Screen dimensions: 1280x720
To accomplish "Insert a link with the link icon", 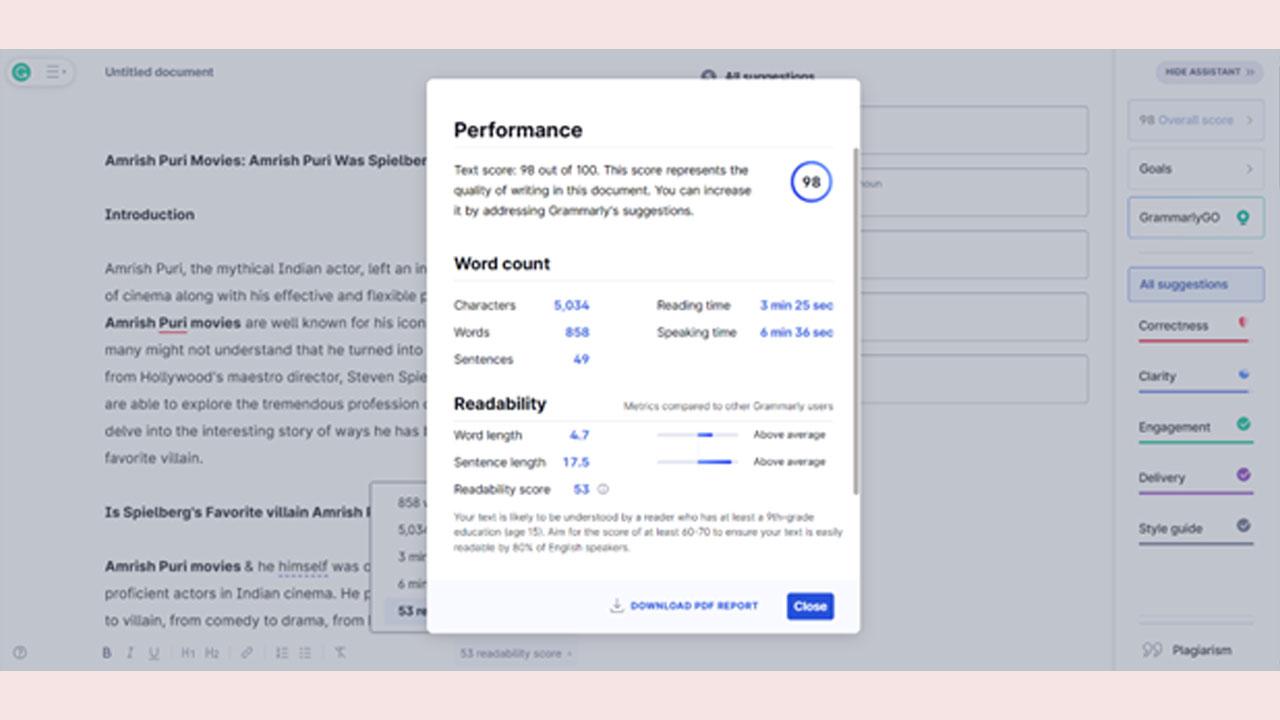I will tap(246, 653).
